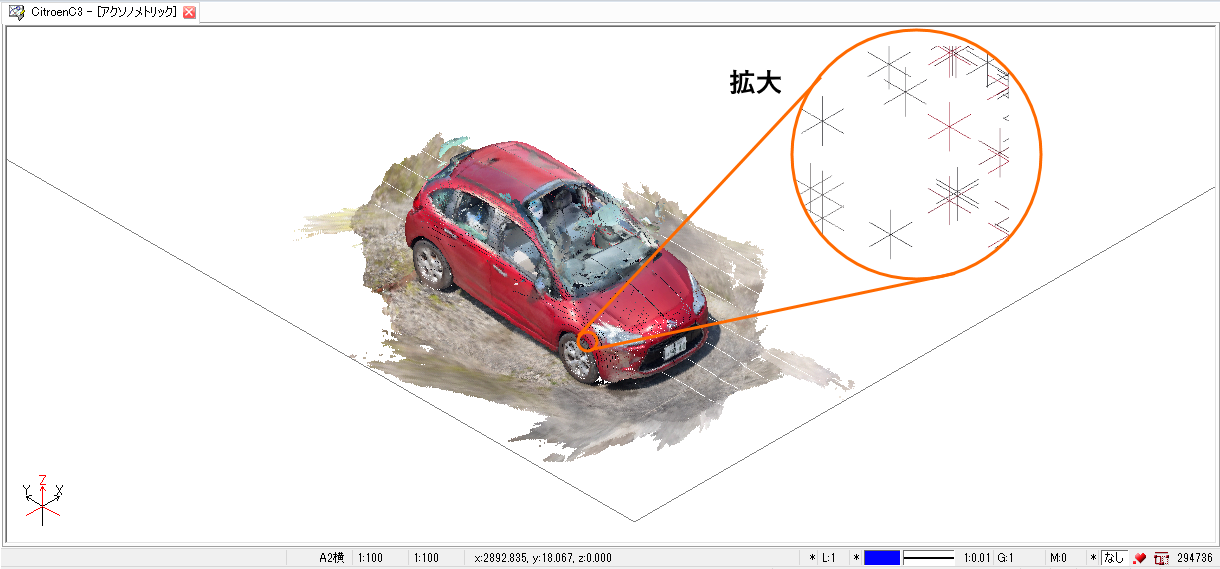1220x569 pixels.
Task: Click the 294736 count in status bar
Action: tap(1194, 558)
